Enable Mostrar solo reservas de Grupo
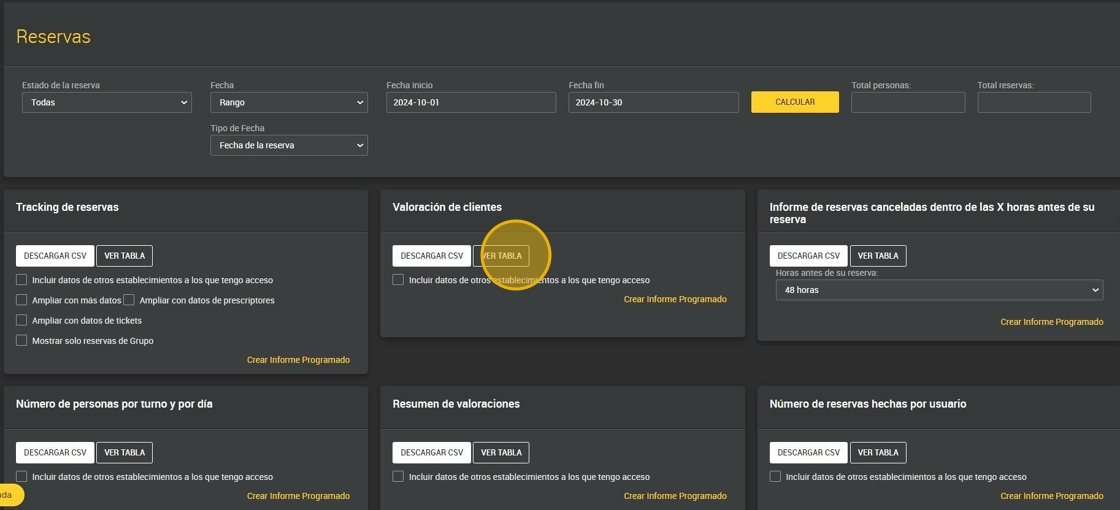This screenshot has height=510, width=1120. (x=22, y=340)
